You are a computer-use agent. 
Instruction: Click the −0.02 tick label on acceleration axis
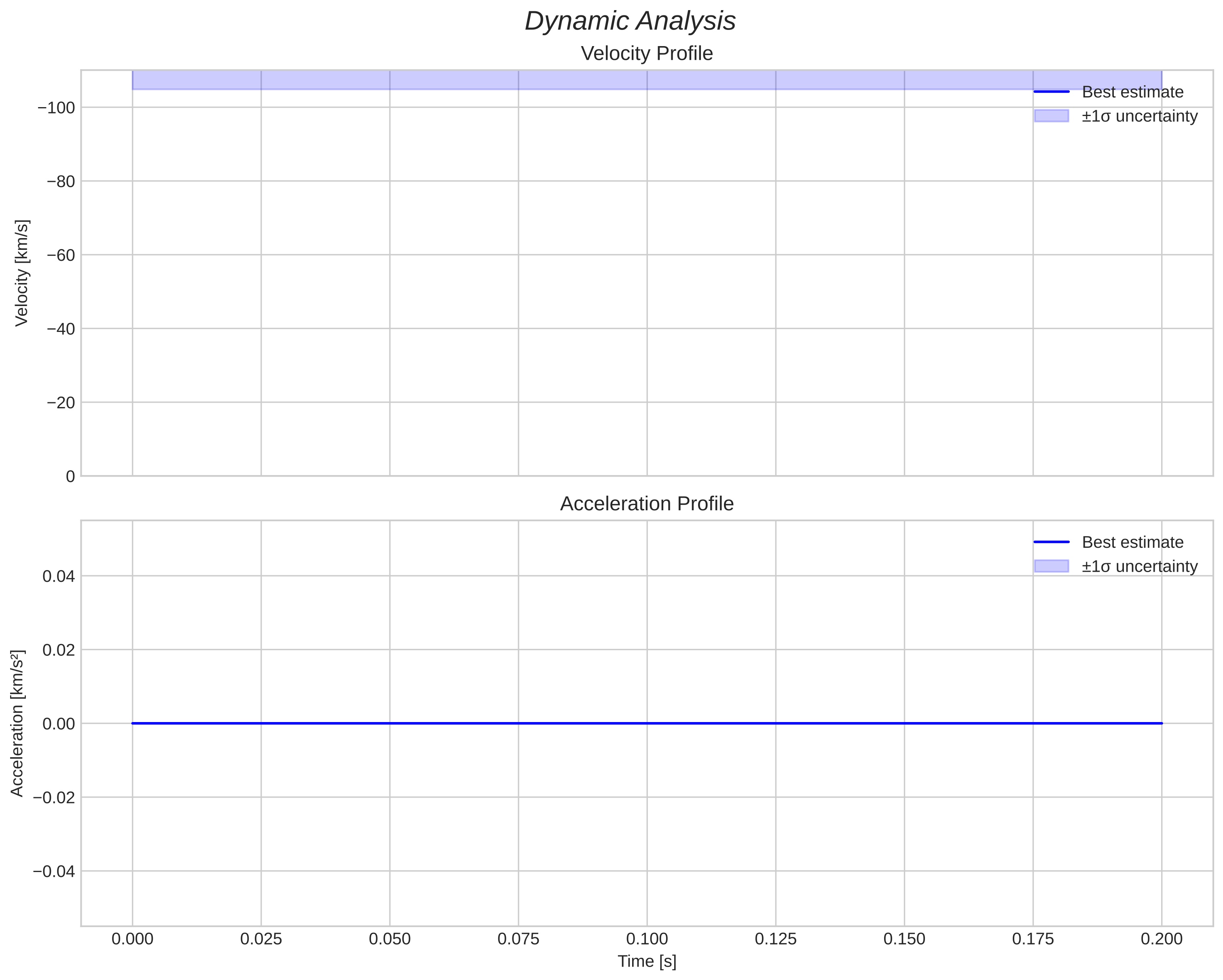54,797
